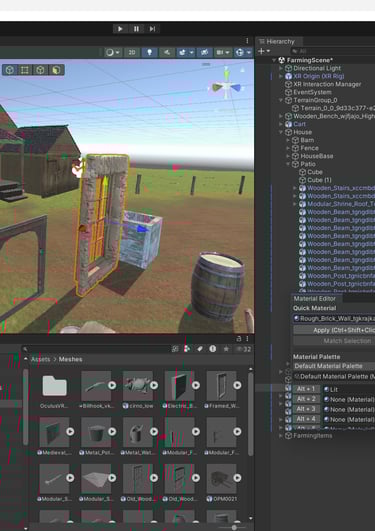Viewport: 375px width, 531px height.
Task: Pause the editor with the pause button
Action: tap(136, 29)
